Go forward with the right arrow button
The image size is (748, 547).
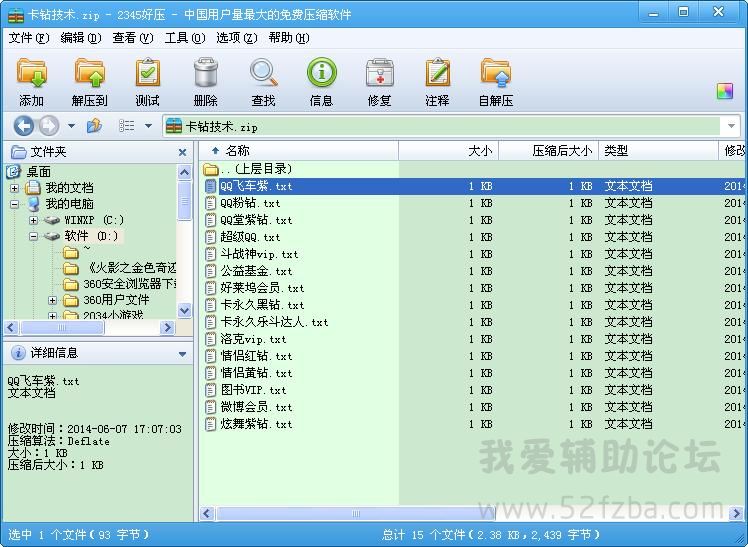coord(48,126)
